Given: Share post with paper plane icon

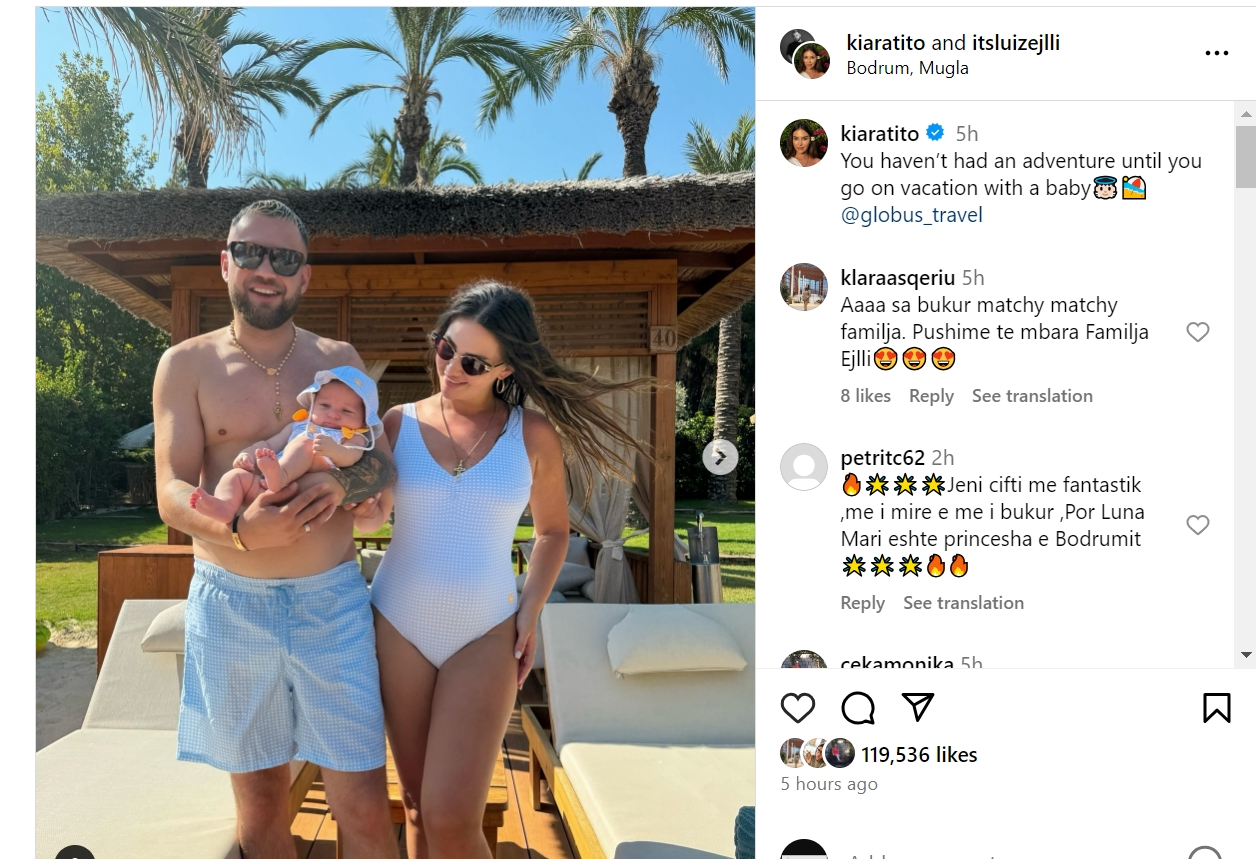Looking at the screenshot, I should (918, 707).
